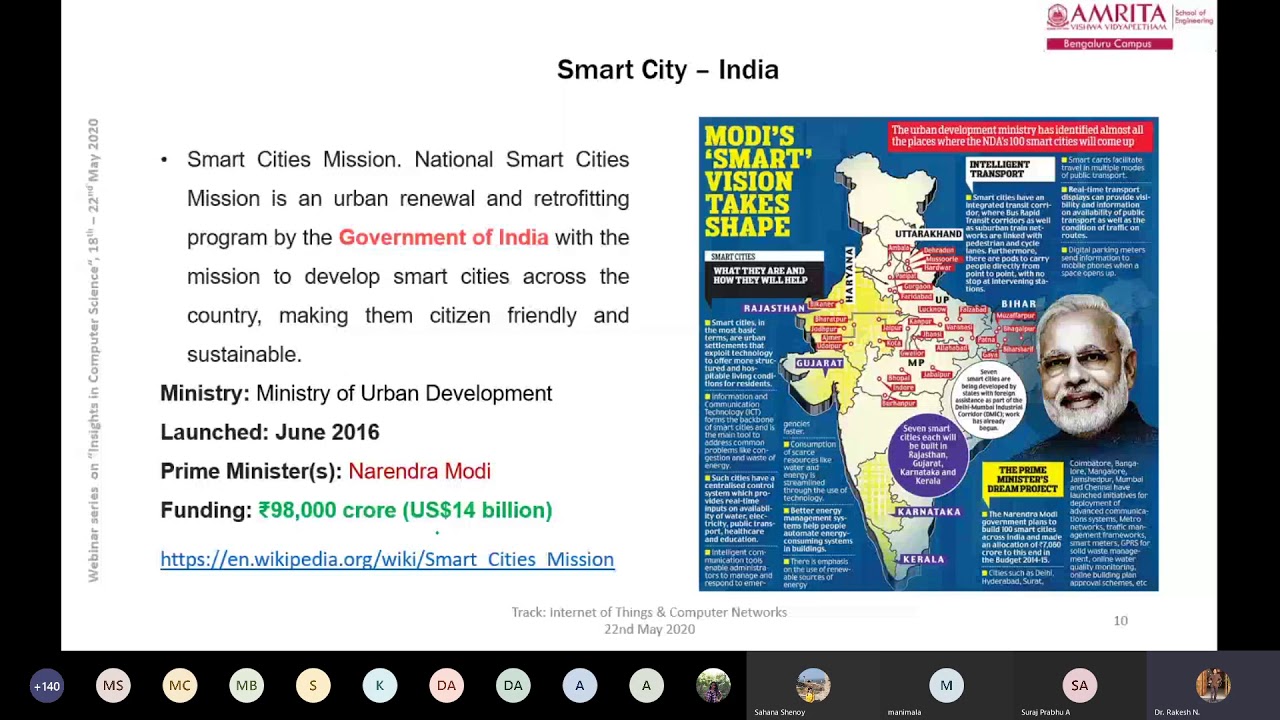Viewport: 1280px width, 720px height.
Task: Open the +140 more participants overflow badge
Action: [46, 686]
